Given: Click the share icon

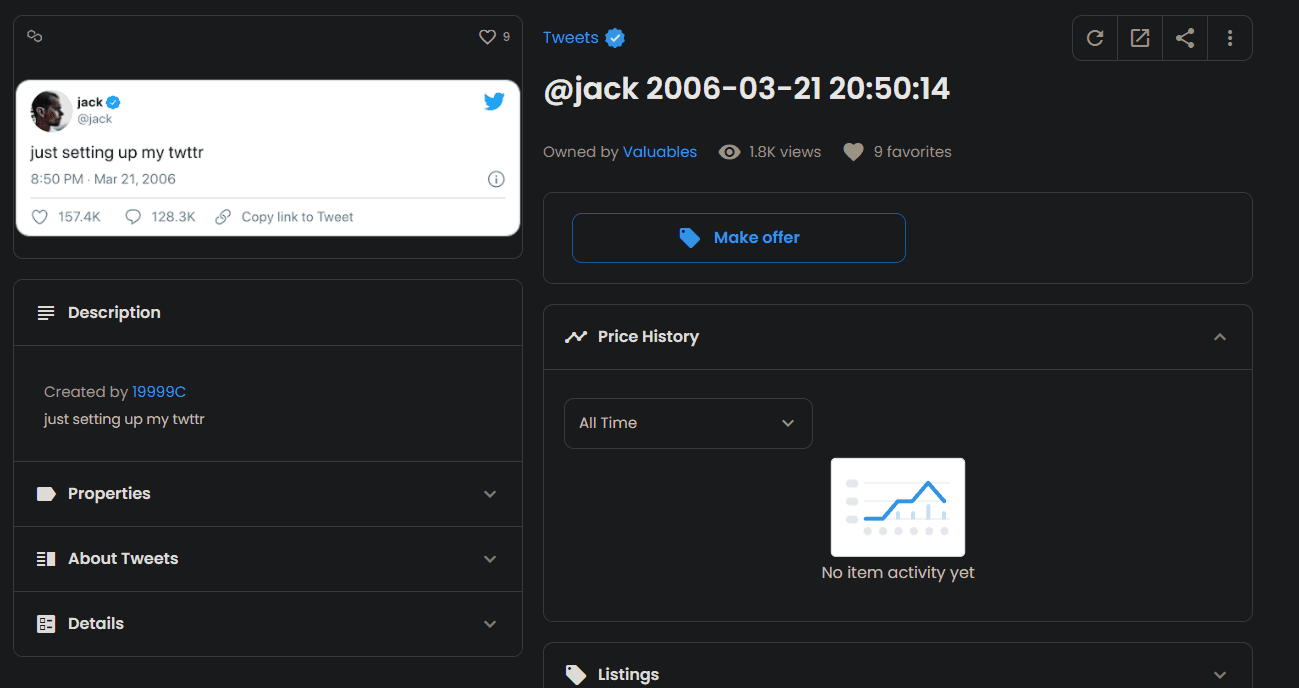Looking at the screenshot, I should tap(1185, 38).
